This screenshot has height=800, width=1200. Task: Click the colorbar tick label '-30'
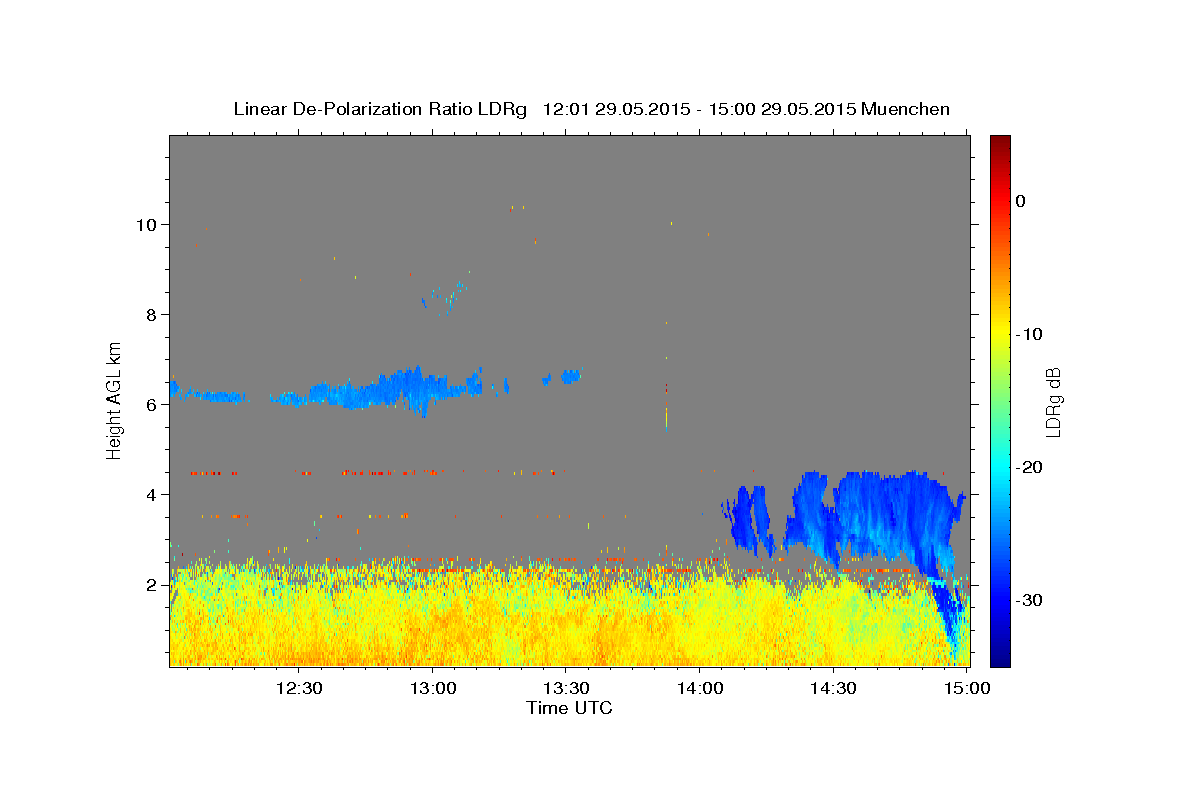coord(1031,600)
